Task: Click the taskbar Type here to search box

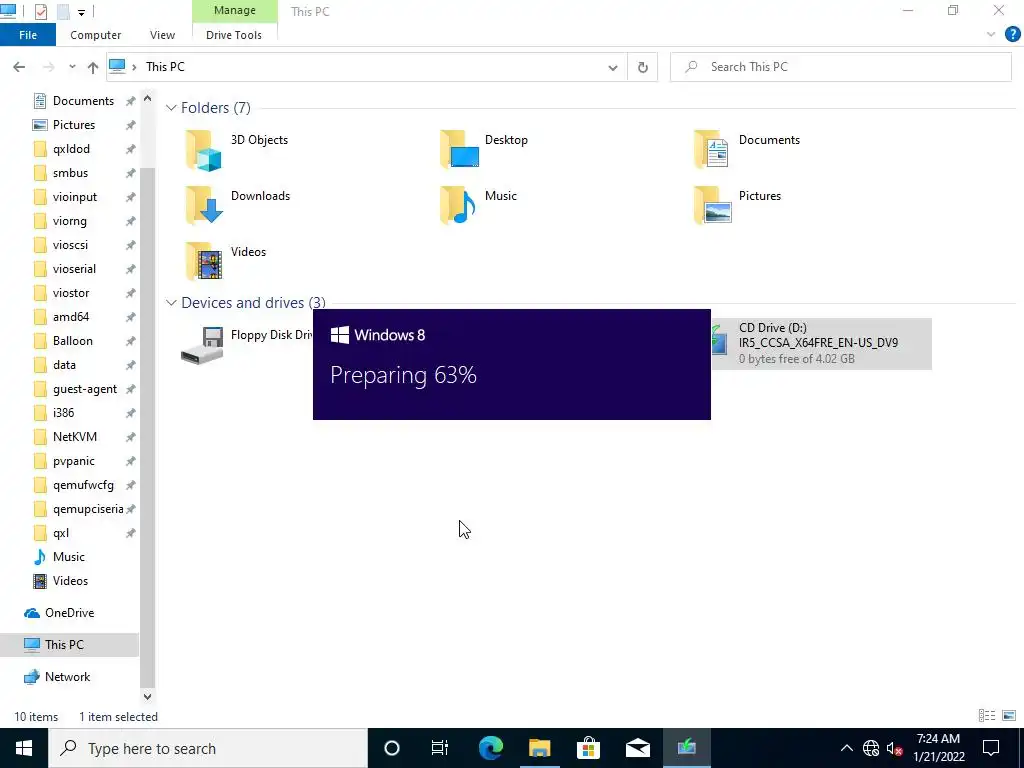Action: pyautogui.click(x=208, y=748)
